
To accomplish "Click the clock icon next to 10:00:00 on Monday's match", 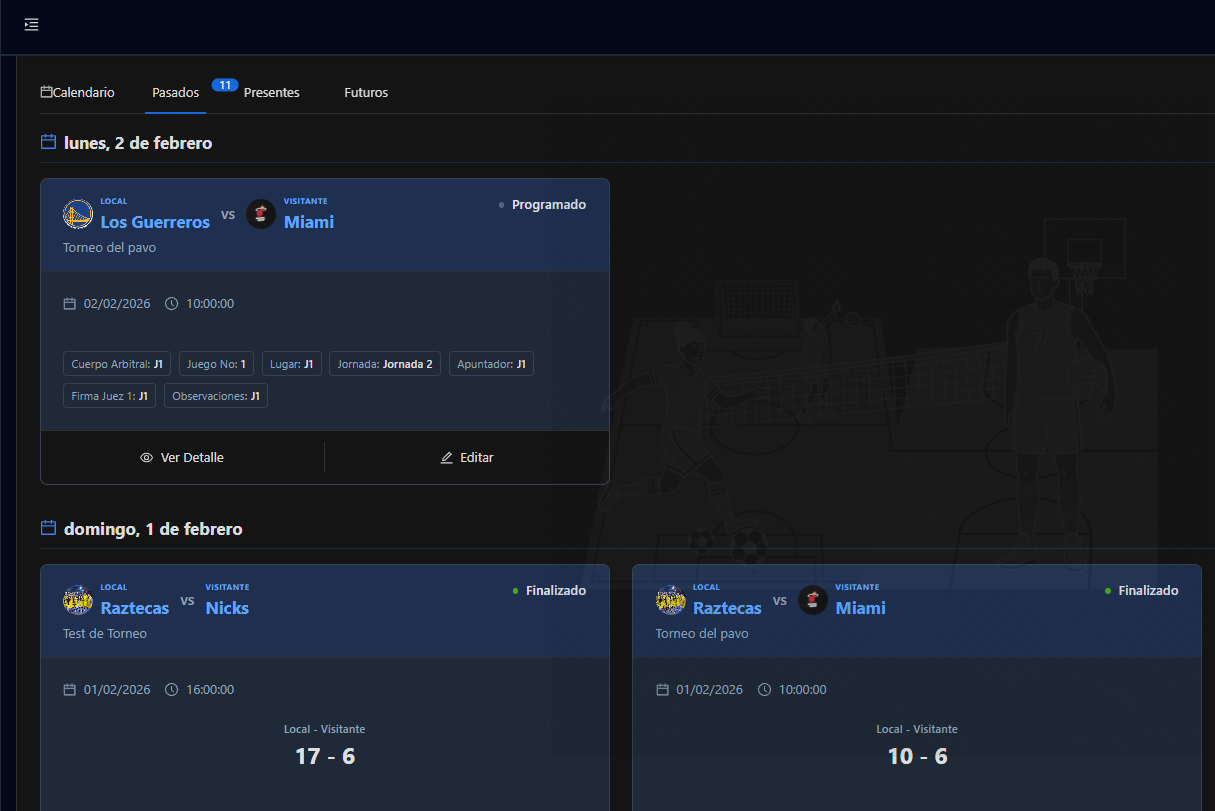I will (x=171, y=304).
